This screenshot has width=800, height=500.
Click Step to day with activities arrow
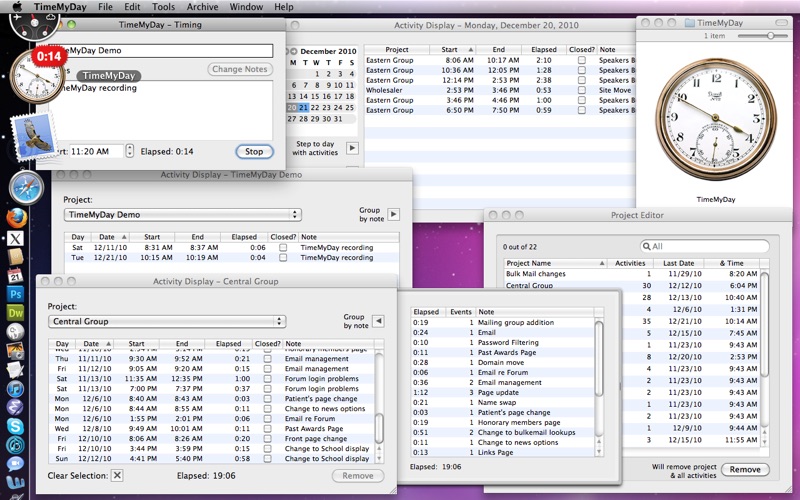coord(352,148)
